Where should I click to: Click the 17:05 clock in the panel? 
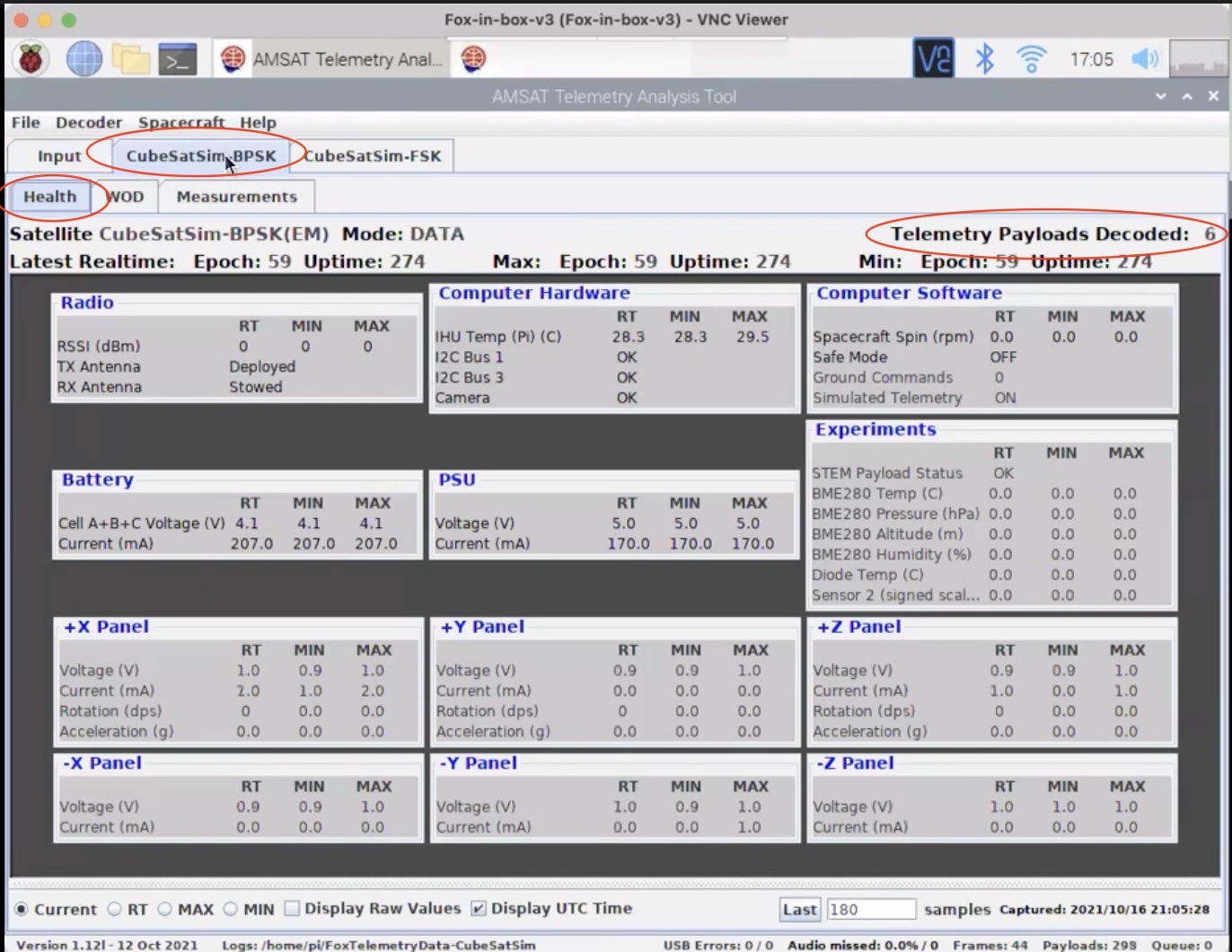point(1091,59)
